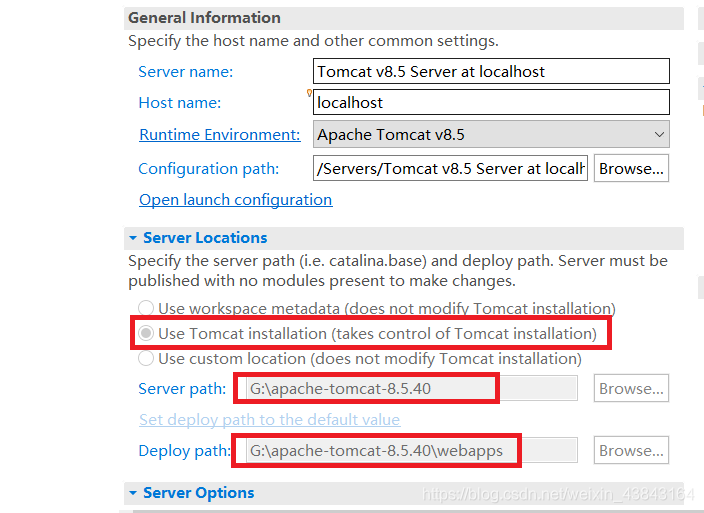Click the General Information section header
The height and width of the screenshot is (513, 704).
pos(404,18)
